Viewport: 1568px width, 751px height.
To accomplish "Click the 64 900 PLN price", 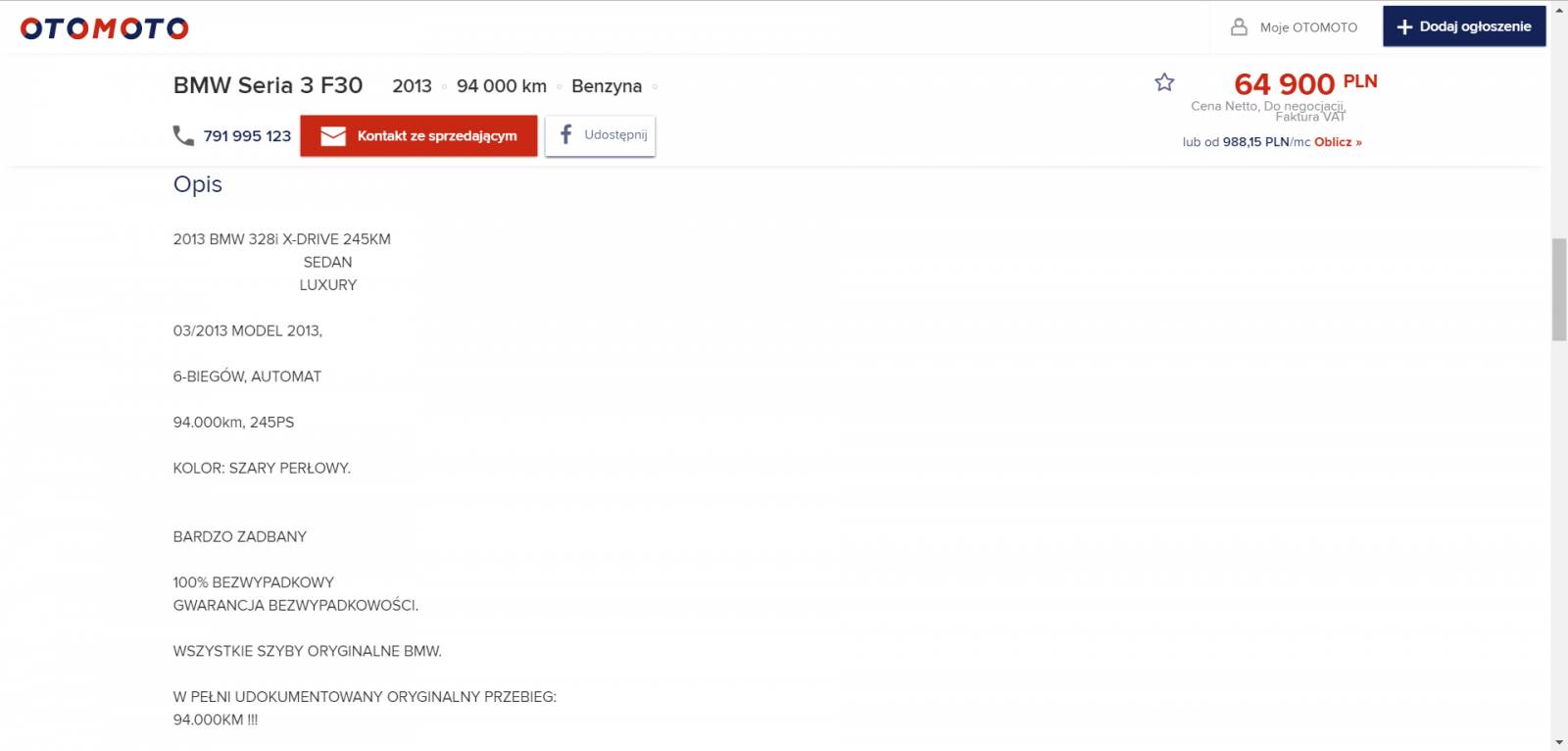I will coord(1304,84).
